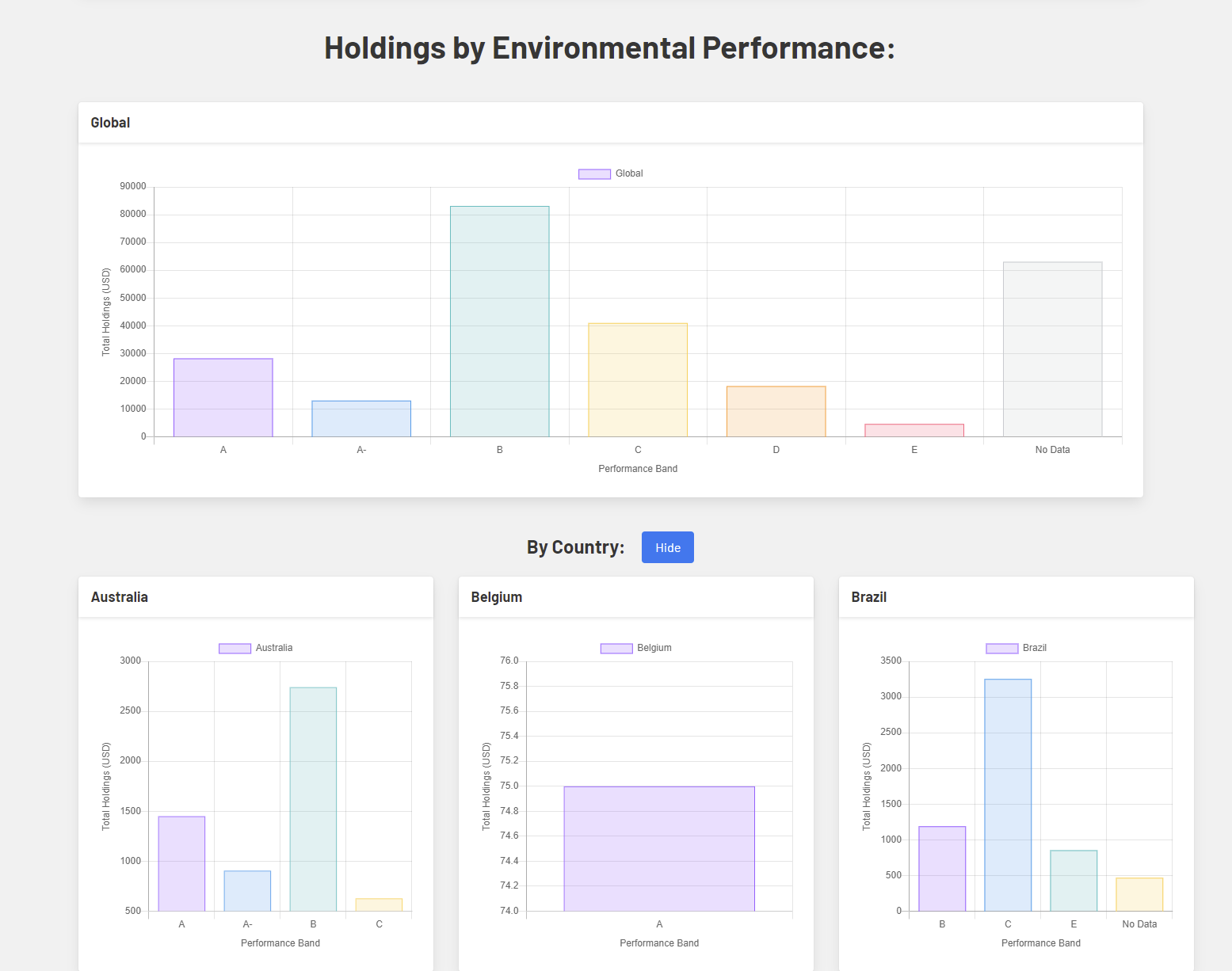Image resolution: width=1232 pixels, height=971 pixels.
Task: Click the Global card heading
Action: [110, 123]
